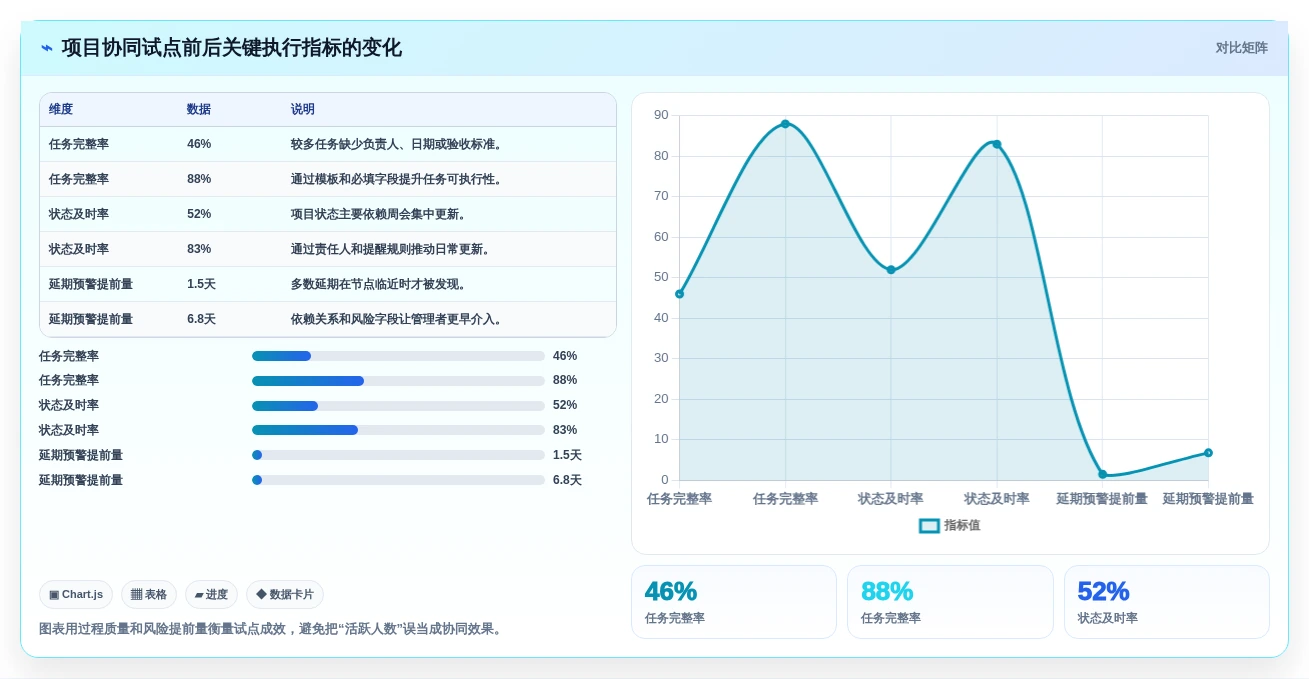Click the chart data point at value 83
Image resolution: width=1309 pixels, height=679 pixels.
[997, 144]
